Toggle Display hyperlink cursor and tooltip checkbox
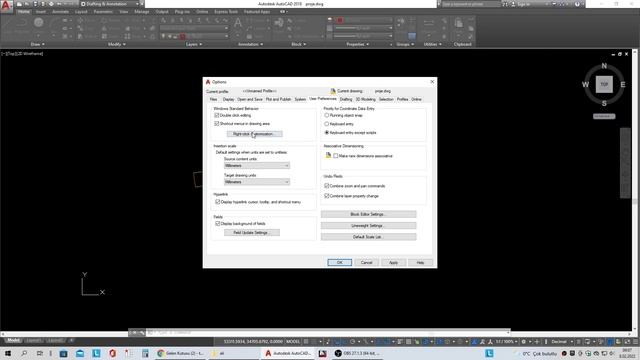This screenshot has height=360, width=640. [x=218, y=202]
